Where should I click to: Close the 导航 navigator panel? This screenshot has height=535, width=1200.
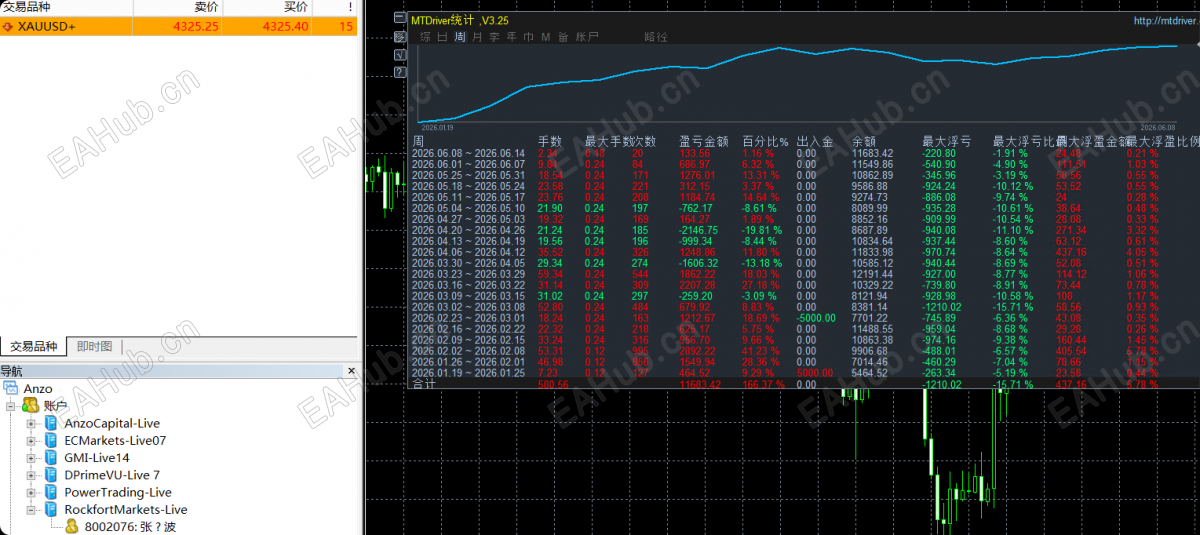351,371
